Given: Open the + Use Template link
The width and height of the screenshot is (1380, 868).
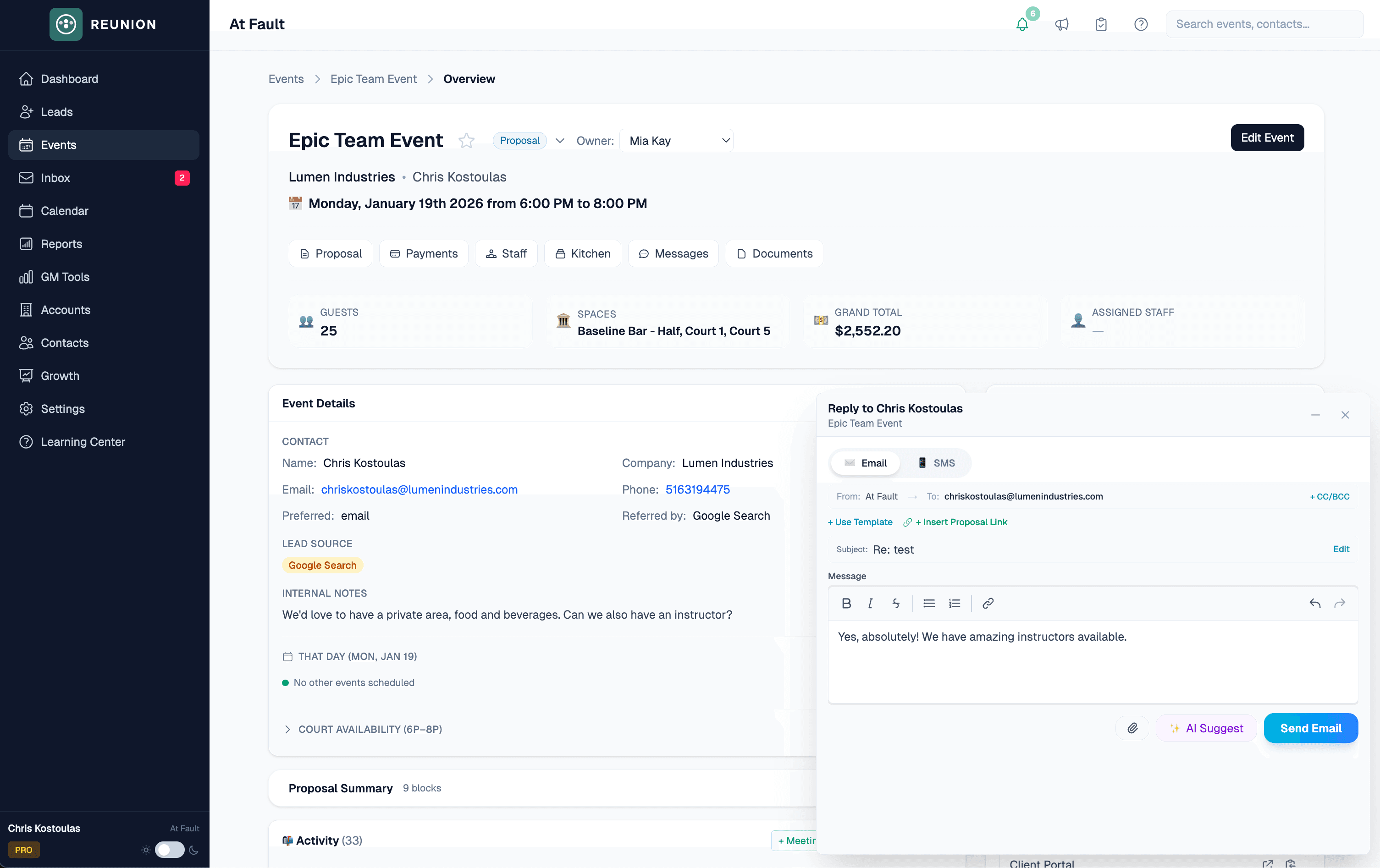Looking at the screenshot, I should coord(860,522).
